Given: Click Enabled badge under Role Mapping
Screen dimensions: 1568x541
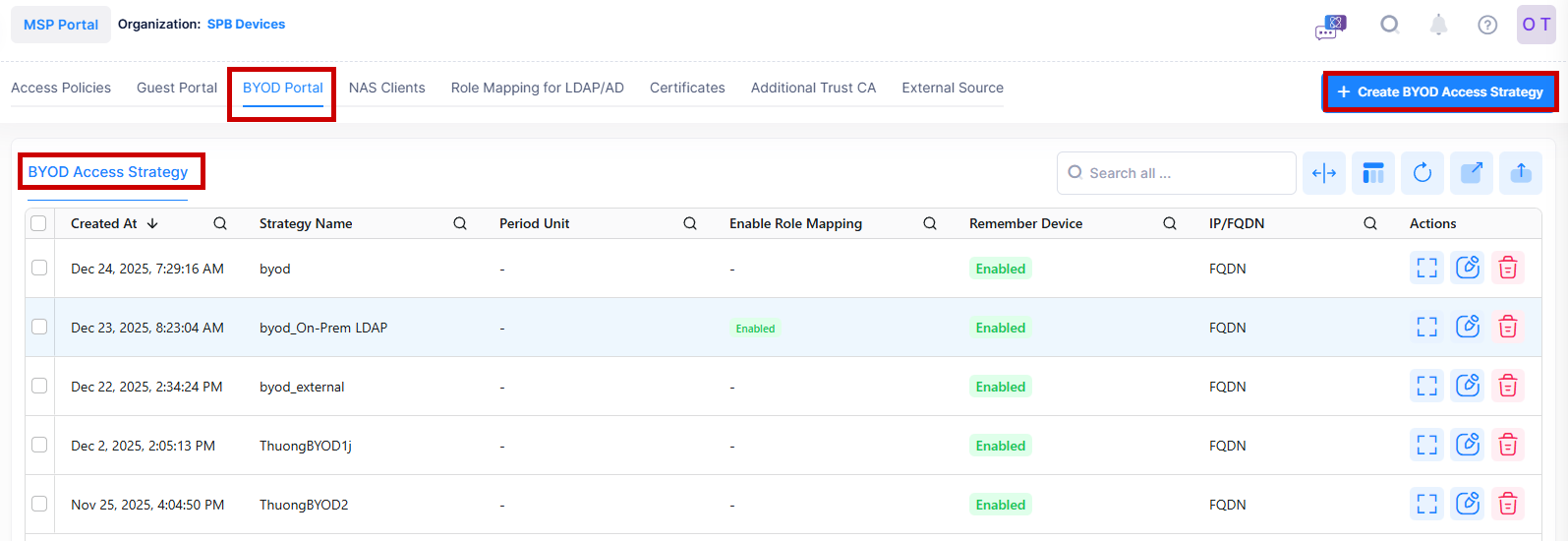Looking at the screenshot, I should (755, 329).
